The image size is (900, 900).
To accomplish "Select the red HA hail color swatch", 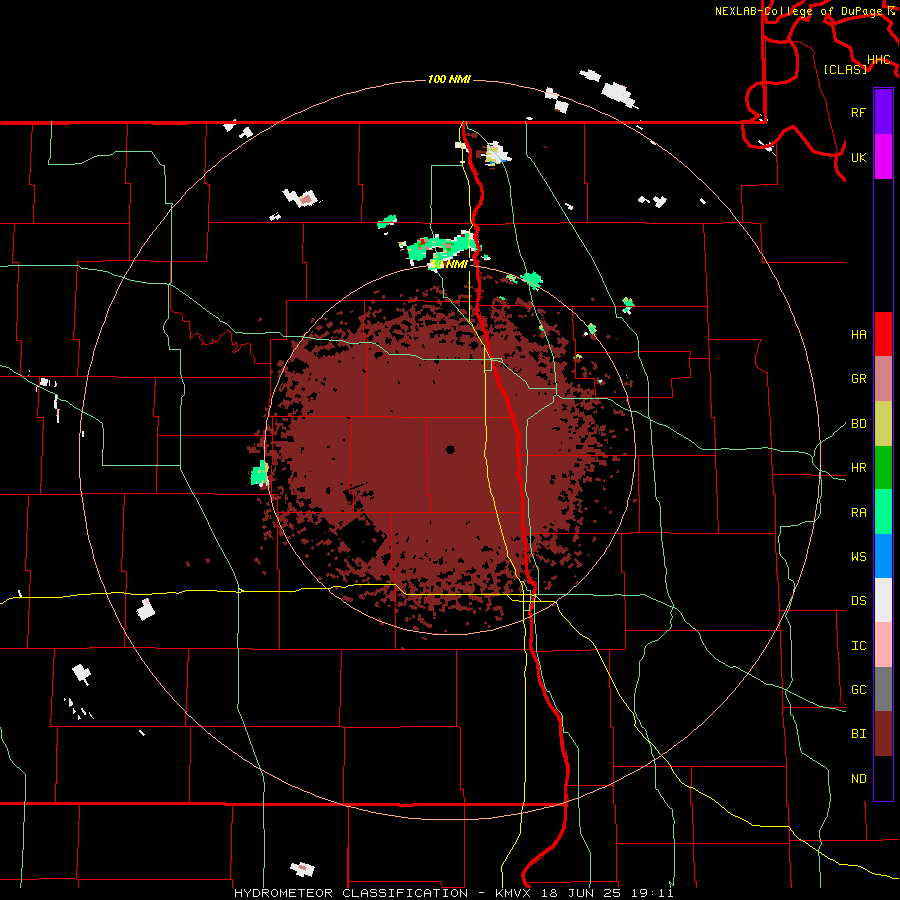I will (883, 334).
